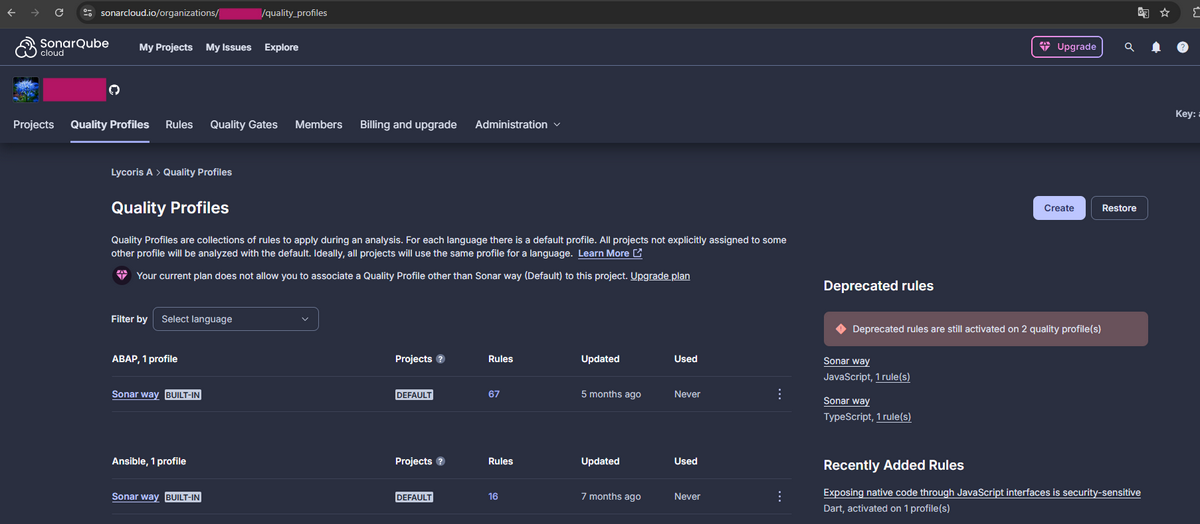Bookmark this page with the star icon
1200x524 pixels.
pyautogui.click(x=1165, y=13)
